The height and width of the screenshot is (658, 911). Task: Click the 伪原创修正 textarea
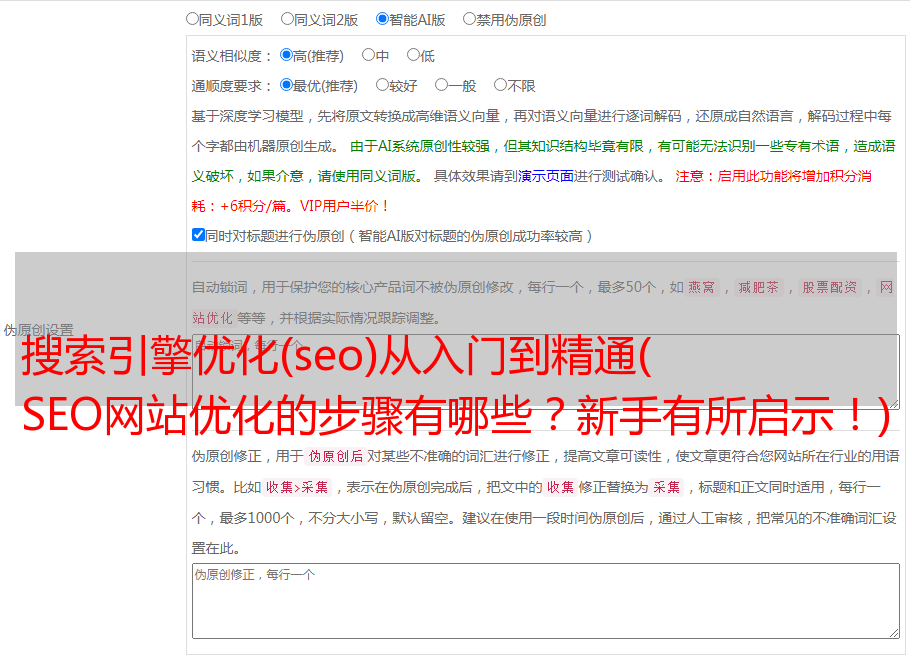tap(546, 601)
